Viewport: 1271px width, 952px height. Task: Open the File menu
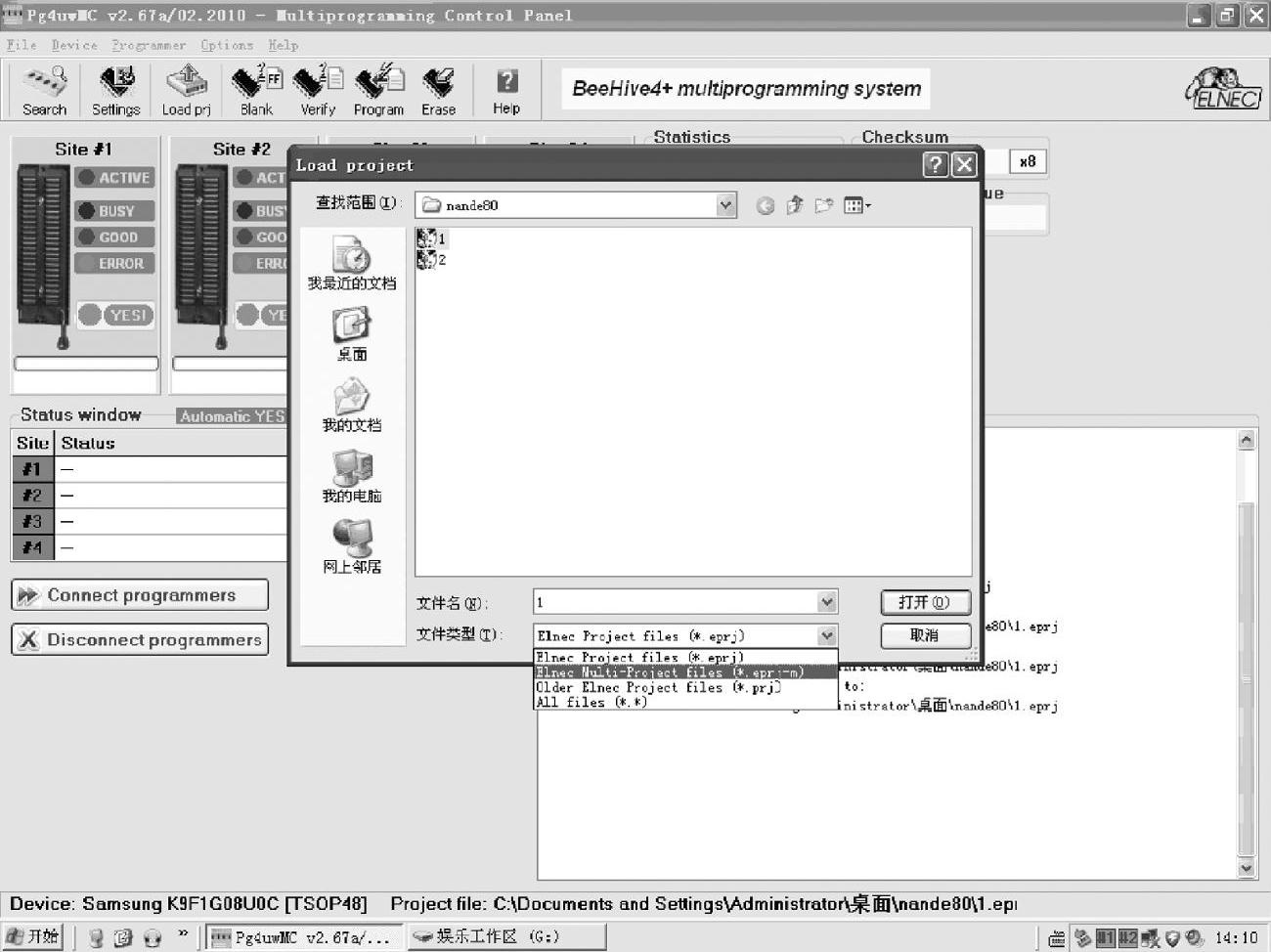22,45
